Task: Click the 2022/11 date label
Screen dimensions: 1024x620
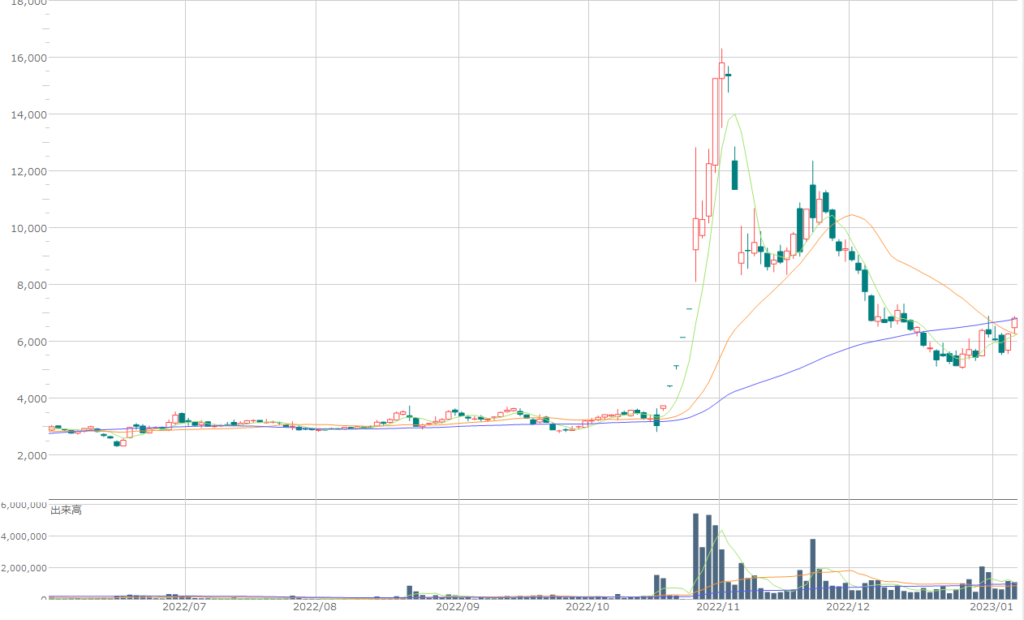Action: click(x=718, y=607)
